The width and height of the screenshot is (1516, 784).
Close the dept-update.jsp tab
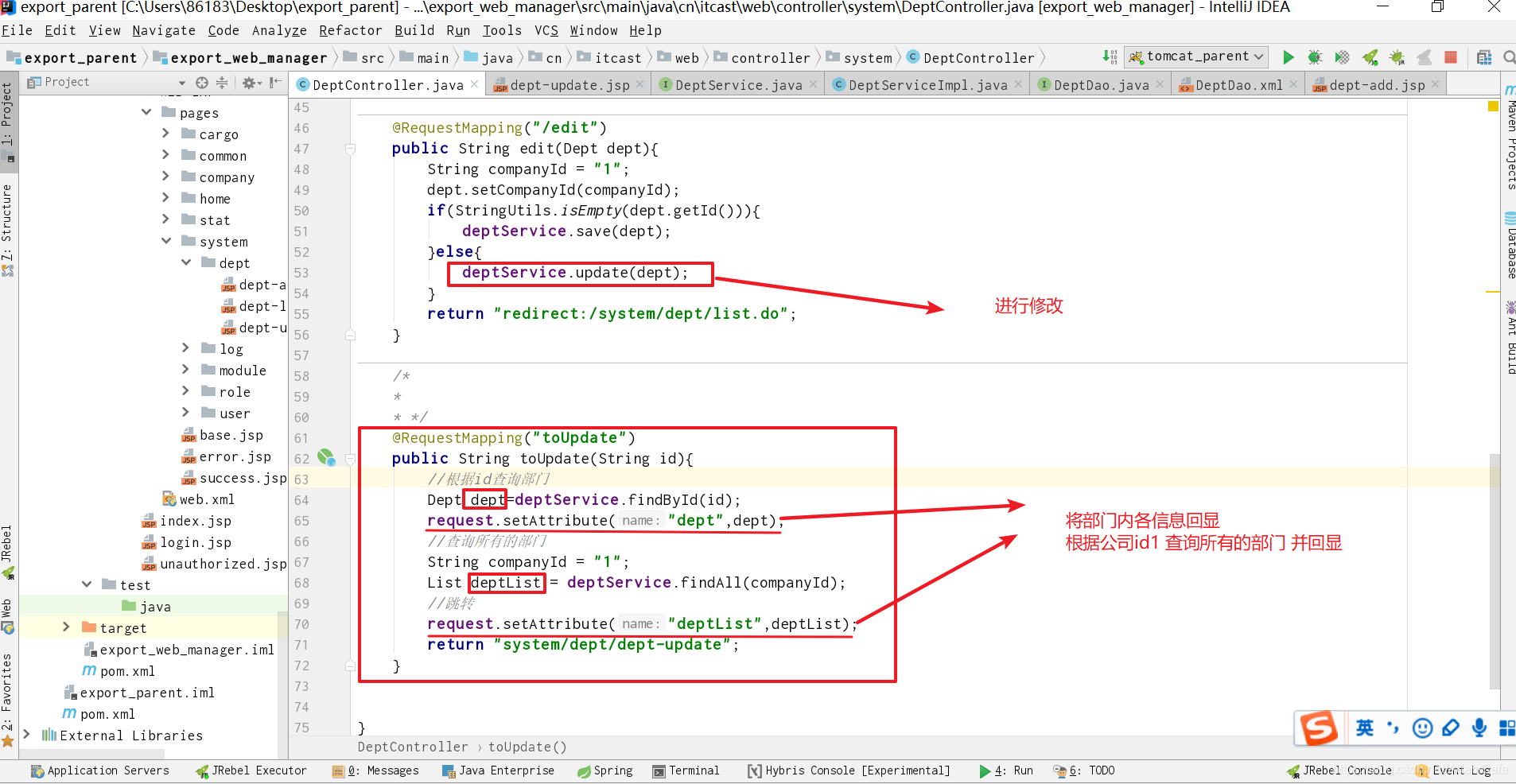coord(640,83)
